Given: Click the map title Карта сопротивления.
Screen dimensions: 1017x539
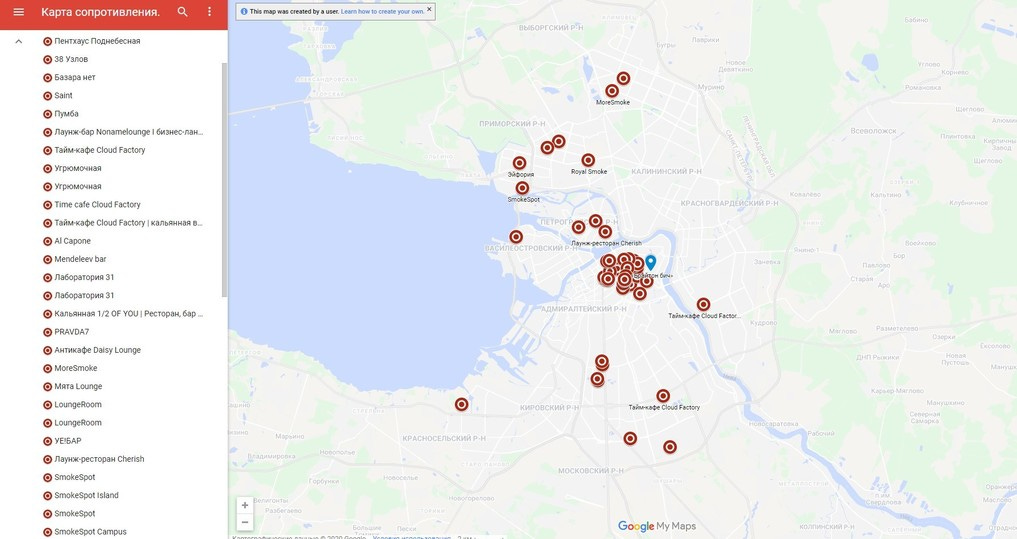Looking at the screenshot, I should pyautogui.click(x=101, y=12).
